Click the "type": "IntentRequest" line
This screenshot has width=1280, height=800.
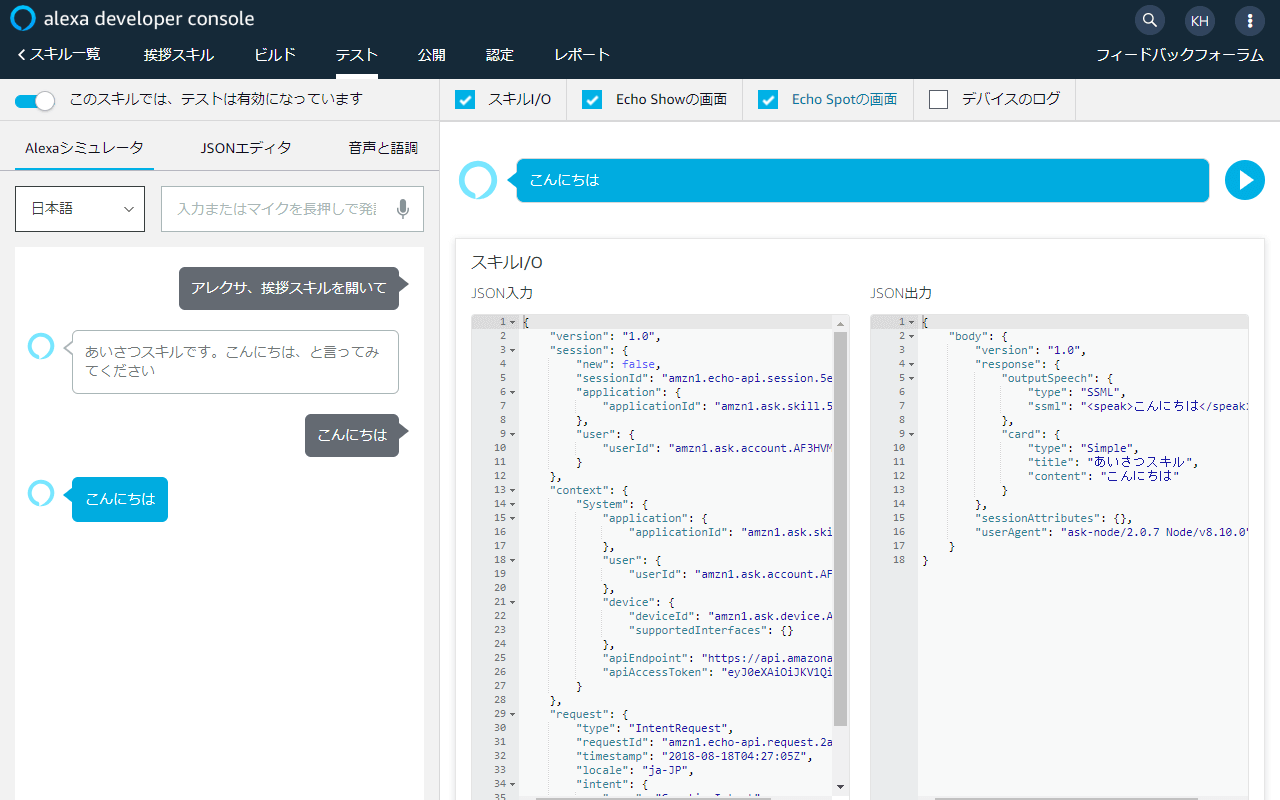click(x=655, y=728)
